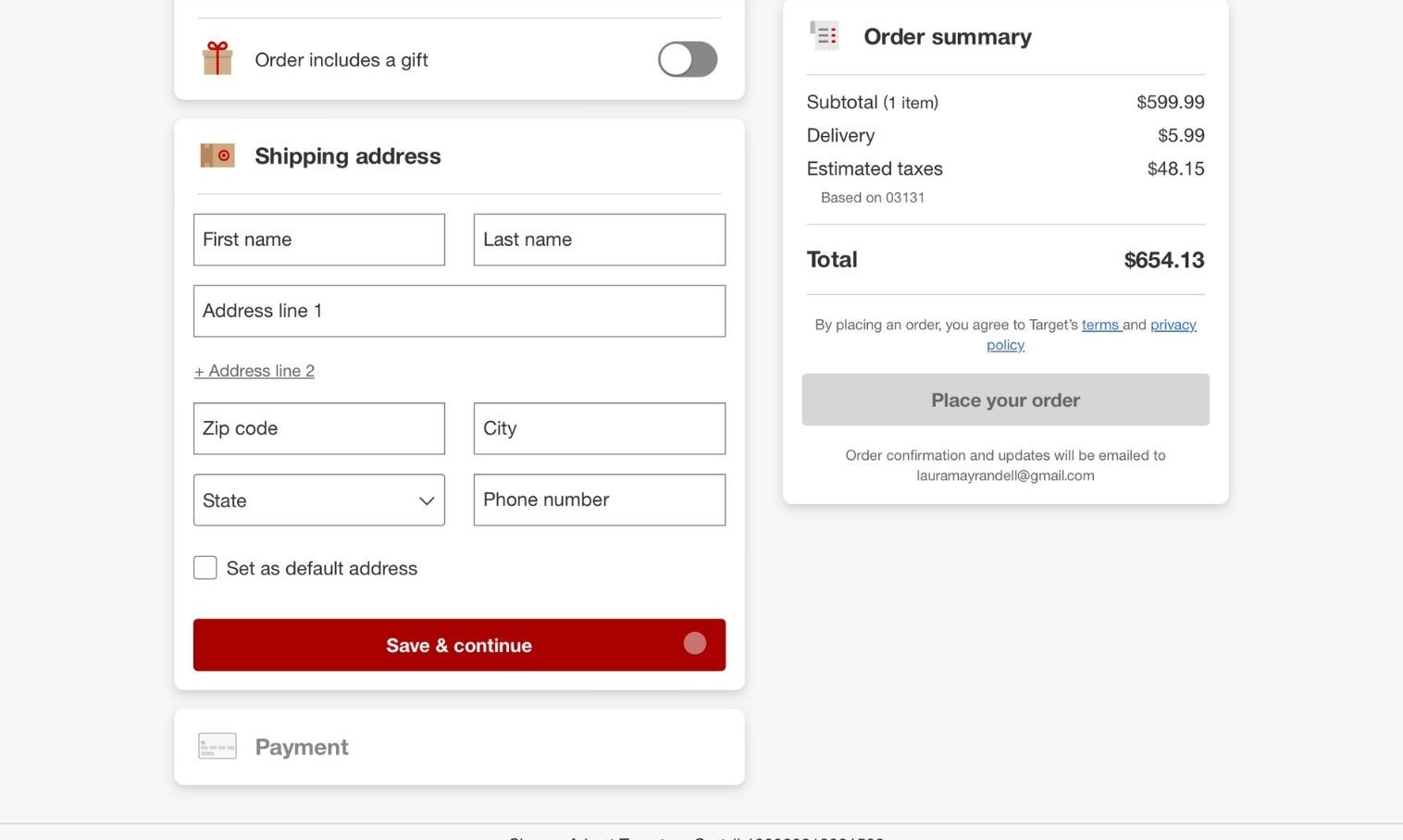Screen dimensions: 1403x840
Task: Click the Phone number field
Action: [599, 500]
